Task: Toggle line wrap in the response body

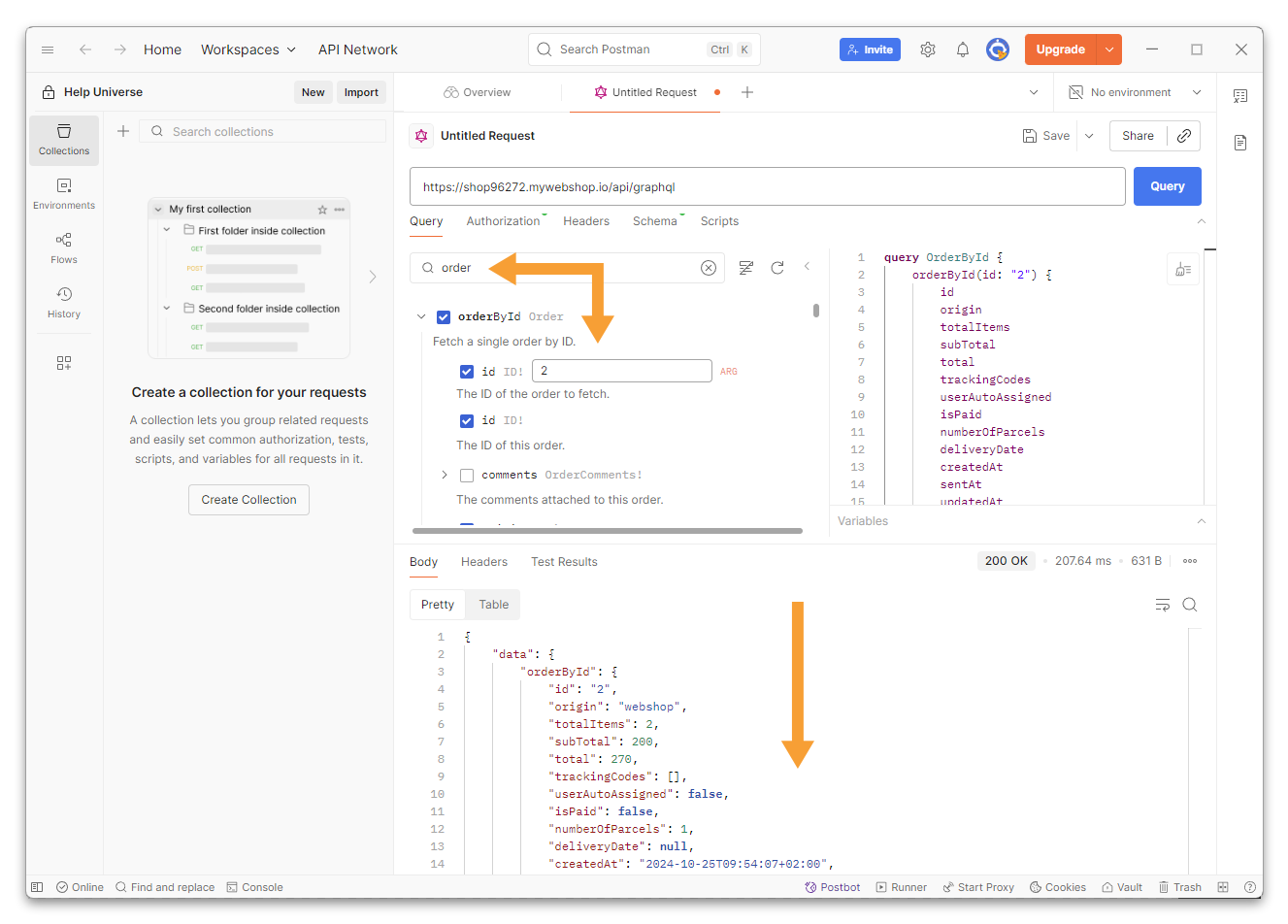Action: pyautogui.click(x=1163, y=605)
